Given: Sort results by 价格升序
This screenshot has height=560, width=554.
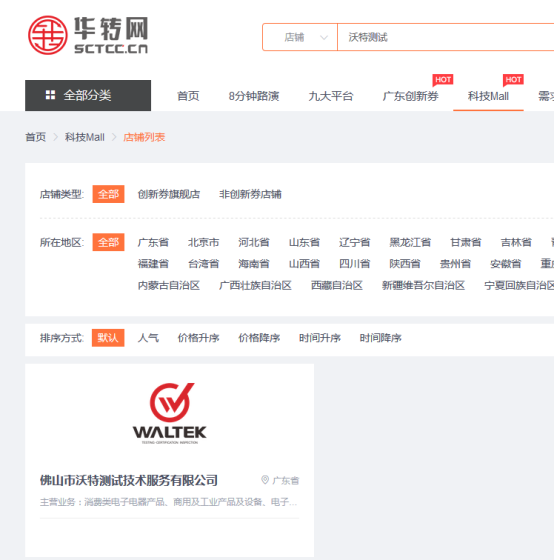Looking at the screenshot, I should pyautogui.click(x=199, y=338).
